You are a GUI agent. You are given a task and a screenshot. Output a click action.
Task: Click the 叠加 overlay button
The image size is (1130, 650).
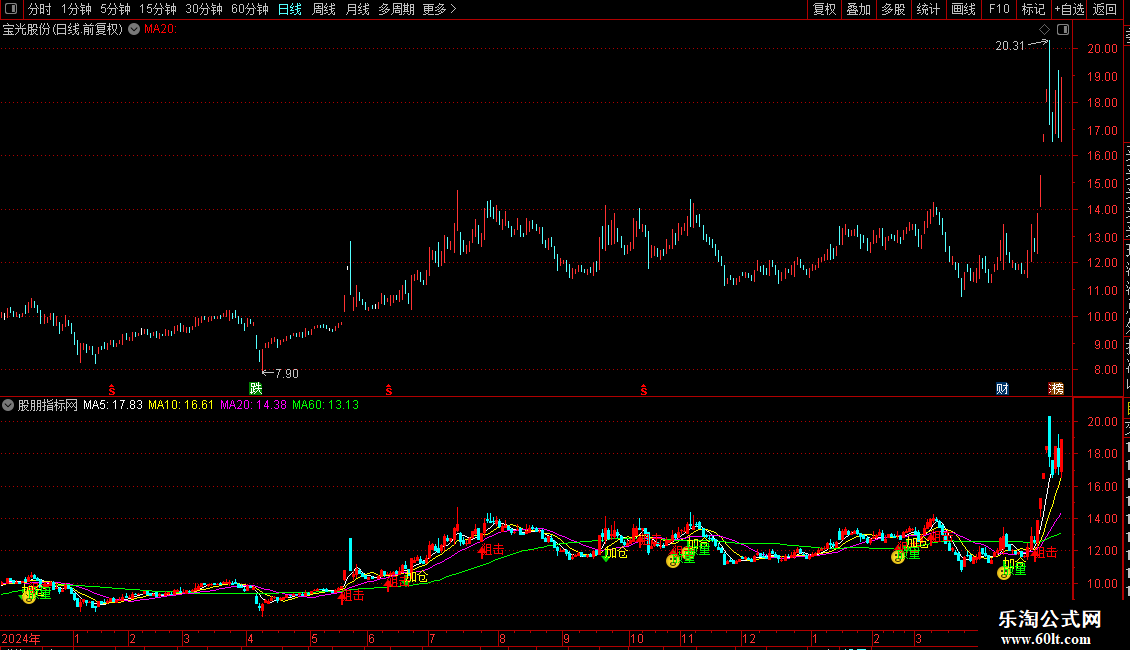click(858, 9)
